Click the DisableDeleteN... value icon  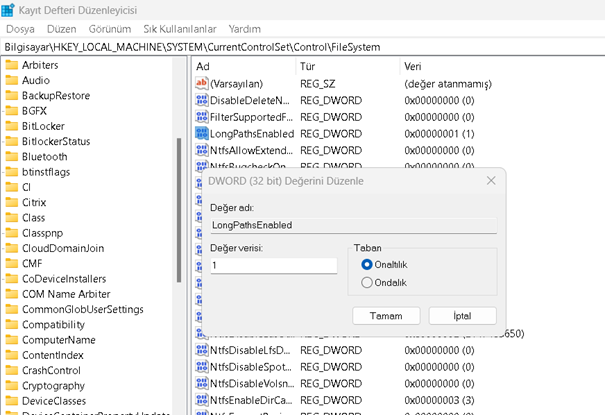(201, 100)
